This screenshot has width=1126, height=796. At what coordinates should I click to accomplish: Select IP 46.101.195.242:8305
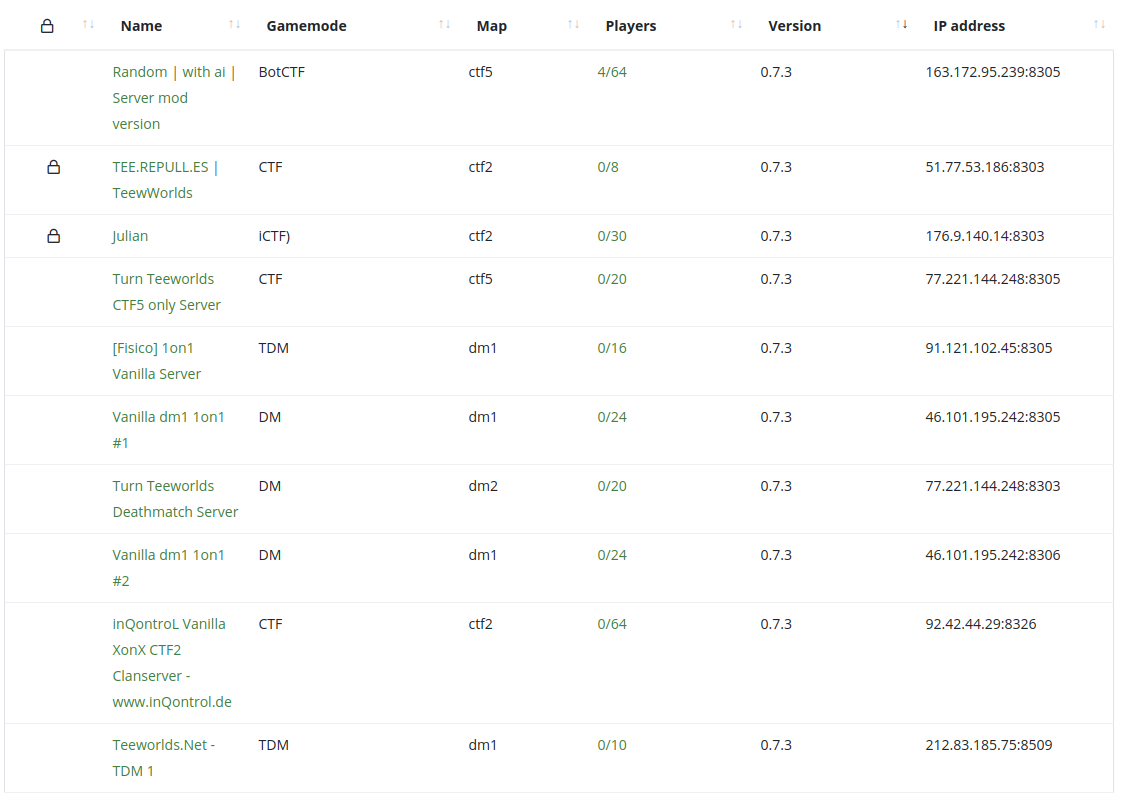[992, 417]
